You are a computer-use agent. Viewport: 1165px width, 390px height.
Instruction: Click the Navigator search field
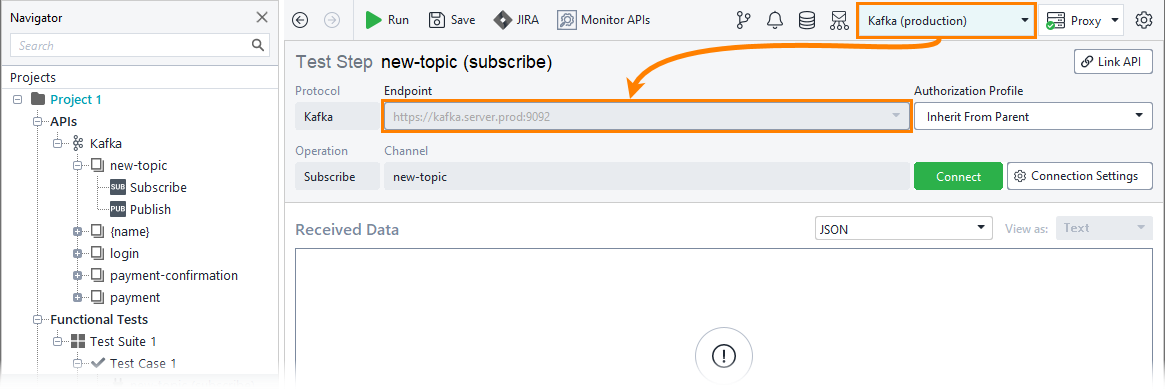coord(140,45)
